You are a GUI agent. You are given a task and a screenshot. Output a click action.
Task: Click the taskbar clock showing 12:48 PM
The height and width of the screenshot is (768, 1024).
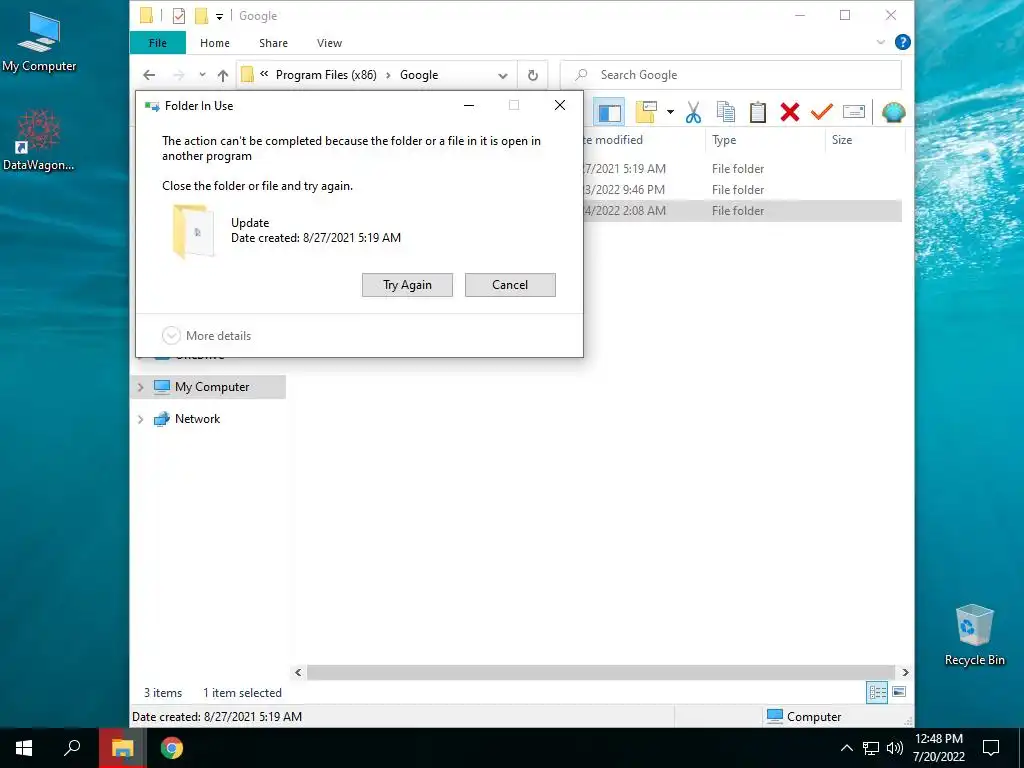(x=938, y=748)
